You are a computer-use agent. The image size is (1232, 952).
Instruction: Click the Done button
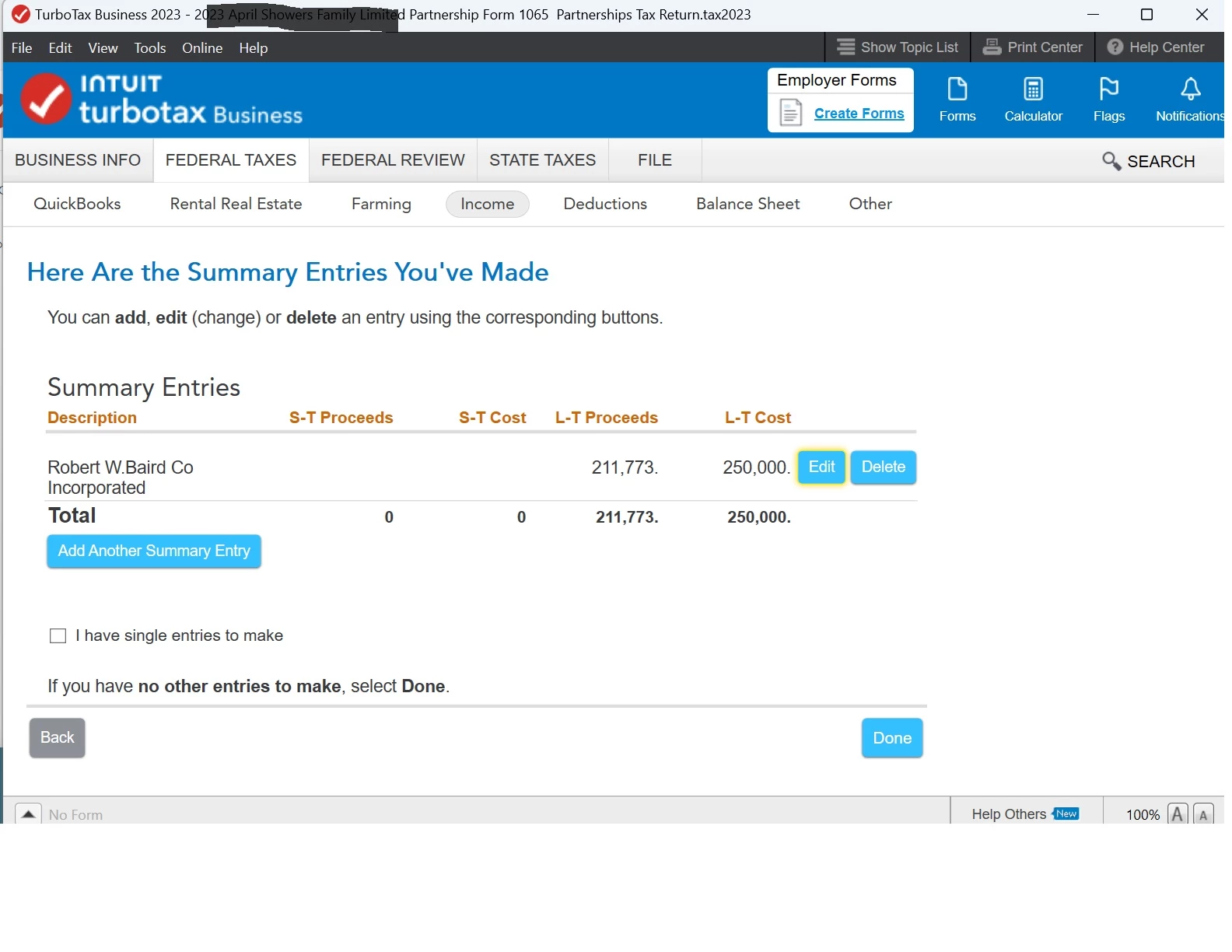coord(892,738)
